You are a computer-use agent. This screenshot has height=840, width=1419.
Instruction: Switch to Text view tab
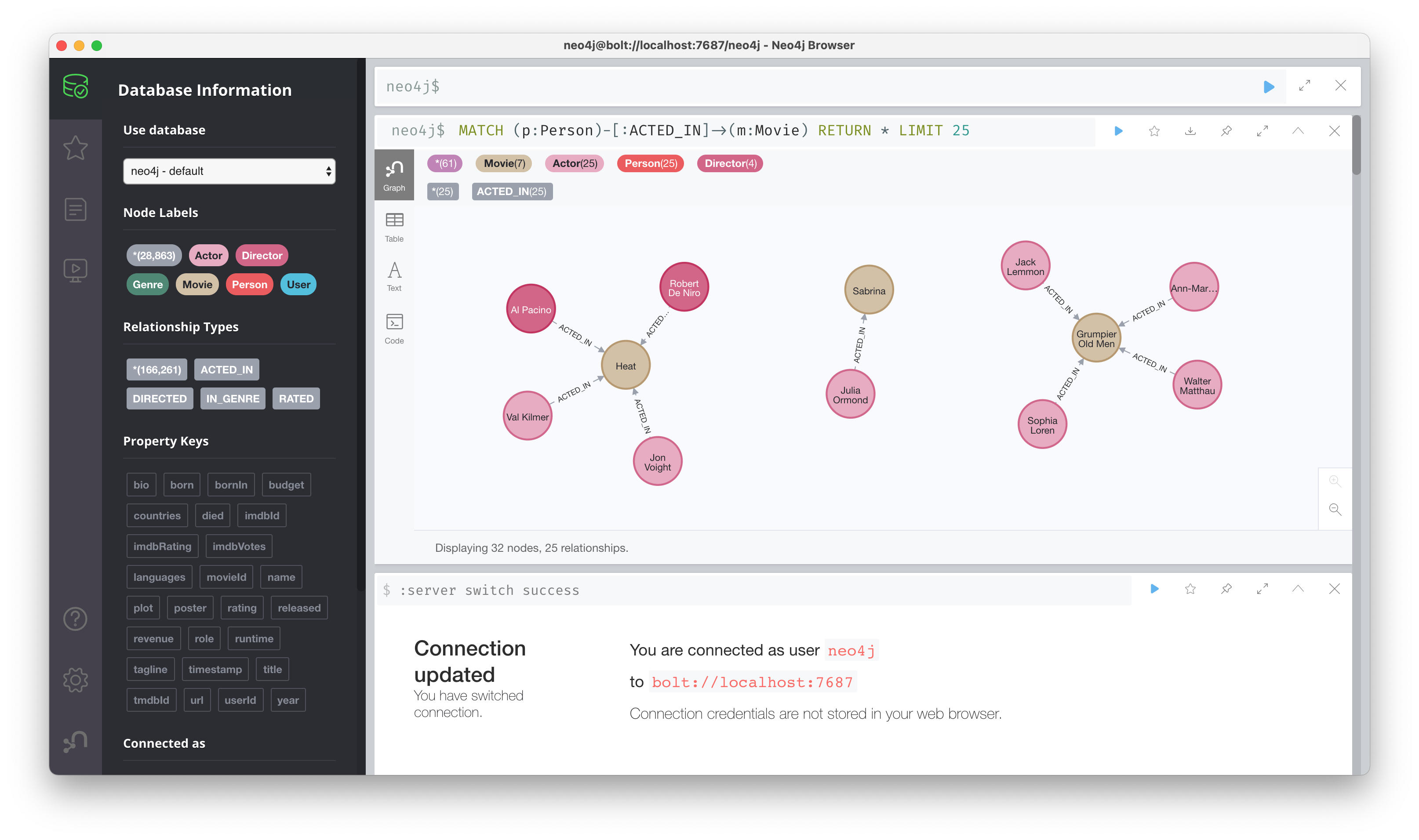coord(394,277)
